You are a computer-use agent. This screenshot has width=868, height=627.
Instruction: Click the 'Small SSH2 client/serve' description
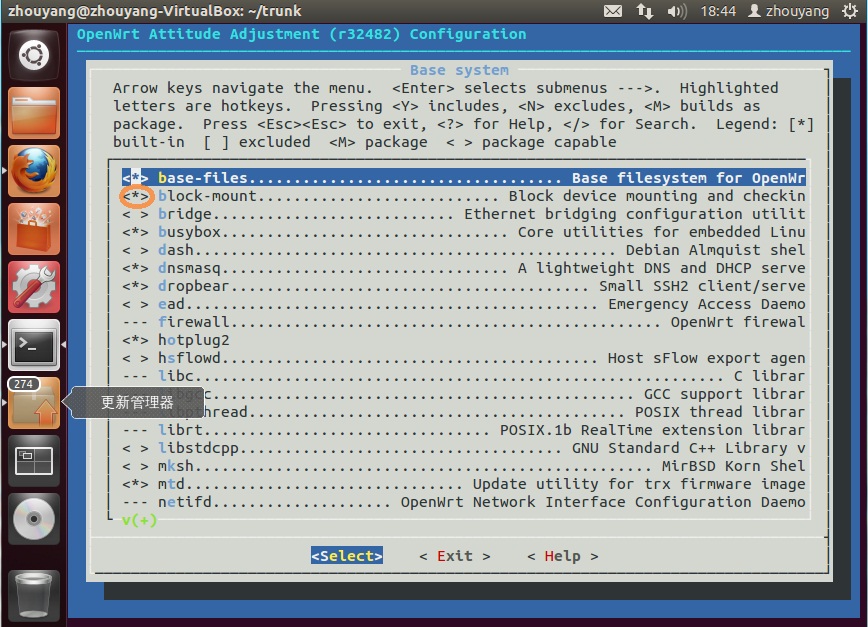pyautogui.click(x=702, y=286)
